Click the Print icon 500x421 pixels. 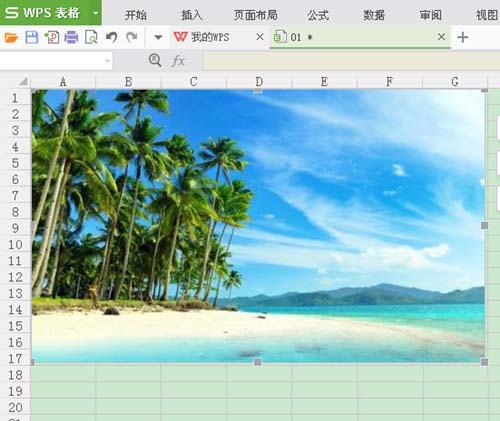71,37
